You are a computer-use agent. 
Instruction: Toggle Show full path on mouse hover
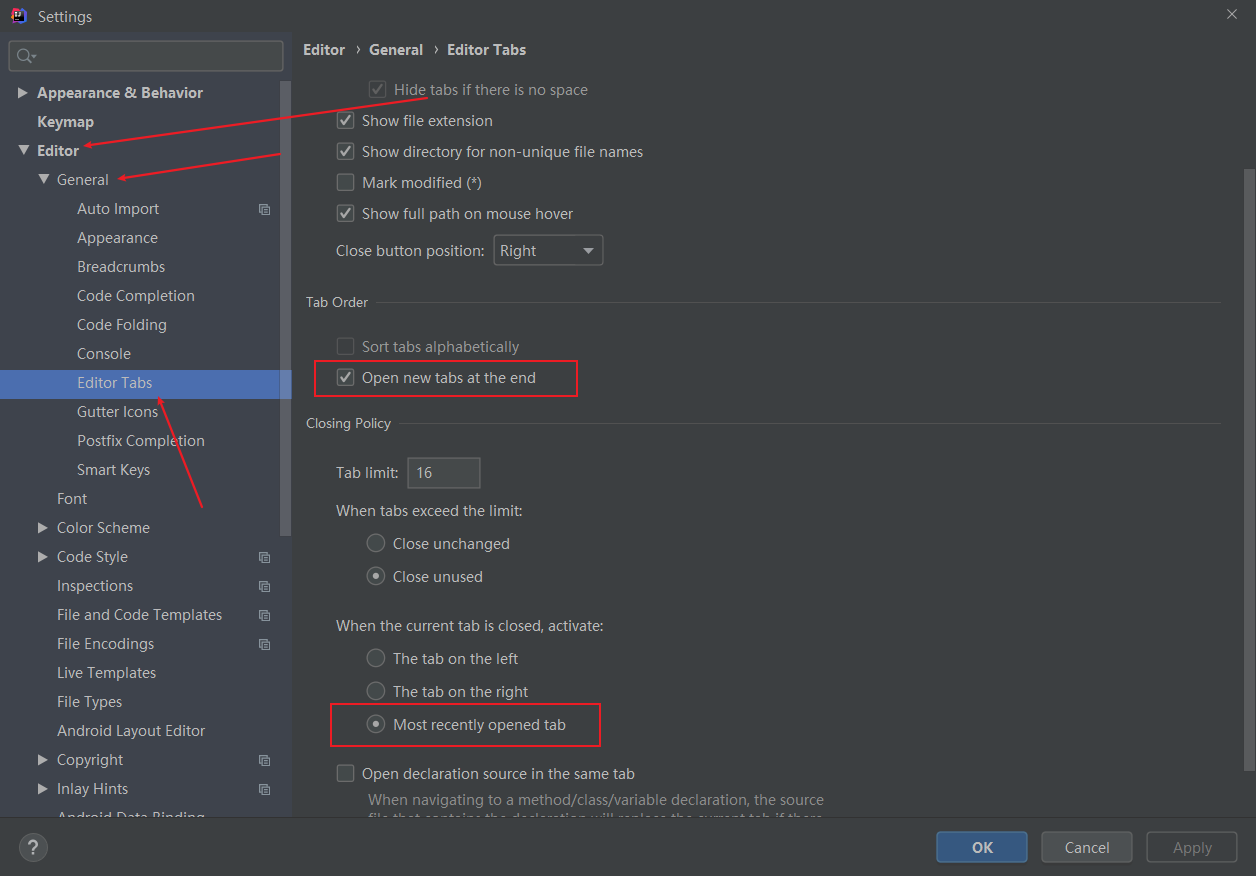point(346,213)
